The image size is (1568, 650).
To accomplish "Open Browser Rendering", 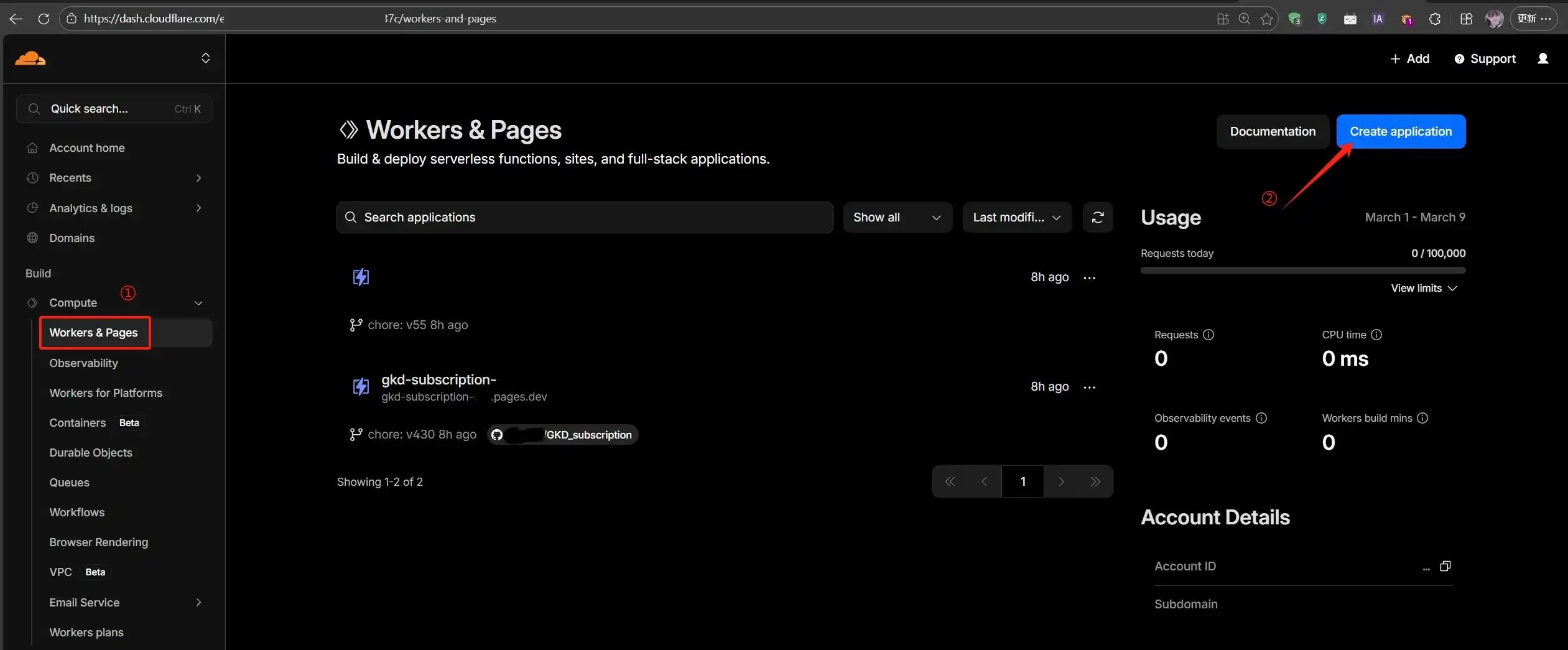I will (98, 542).
